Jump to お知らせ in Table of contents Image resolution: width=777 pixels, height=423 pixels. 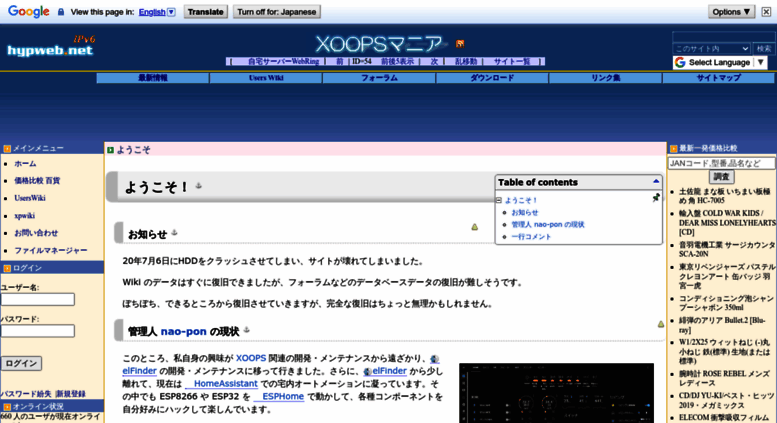[525, 212]
